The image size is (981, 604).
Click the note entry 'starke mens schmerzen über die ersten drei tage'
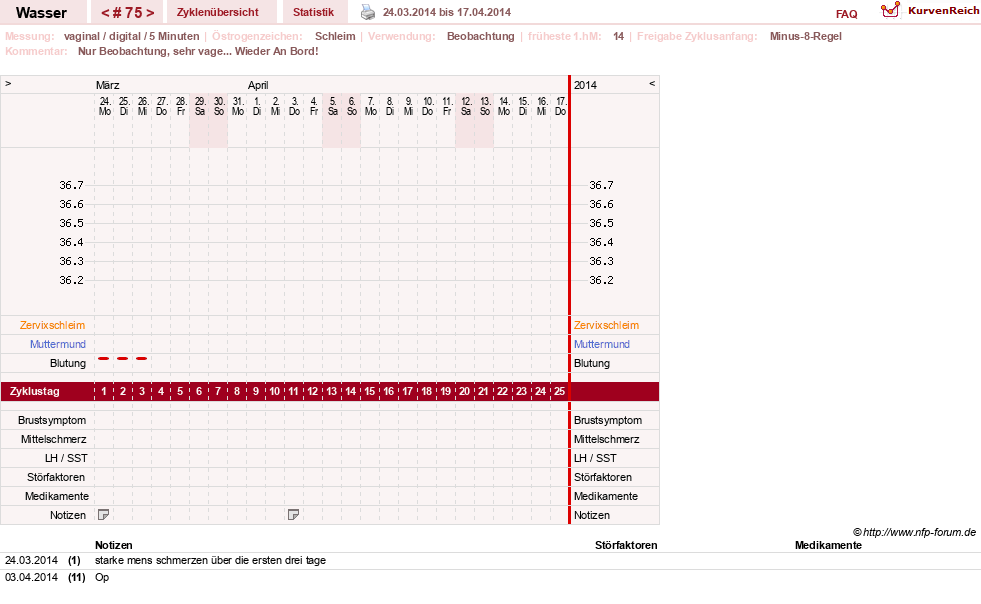pyautogui.click(x=210, y=560)
